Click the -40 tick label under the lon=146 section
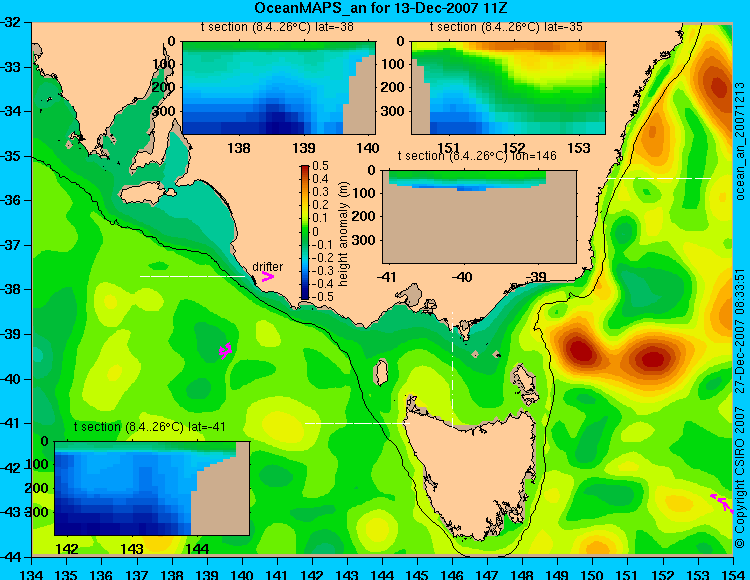 462,277
